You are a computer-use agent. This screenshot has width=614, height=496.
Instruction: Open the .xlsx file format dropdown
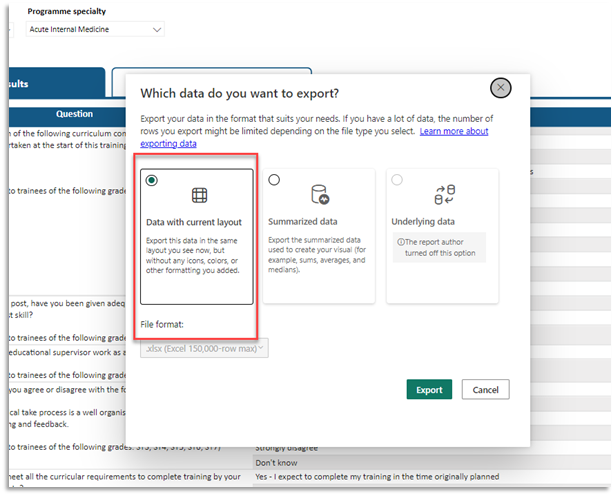point(204,348)
